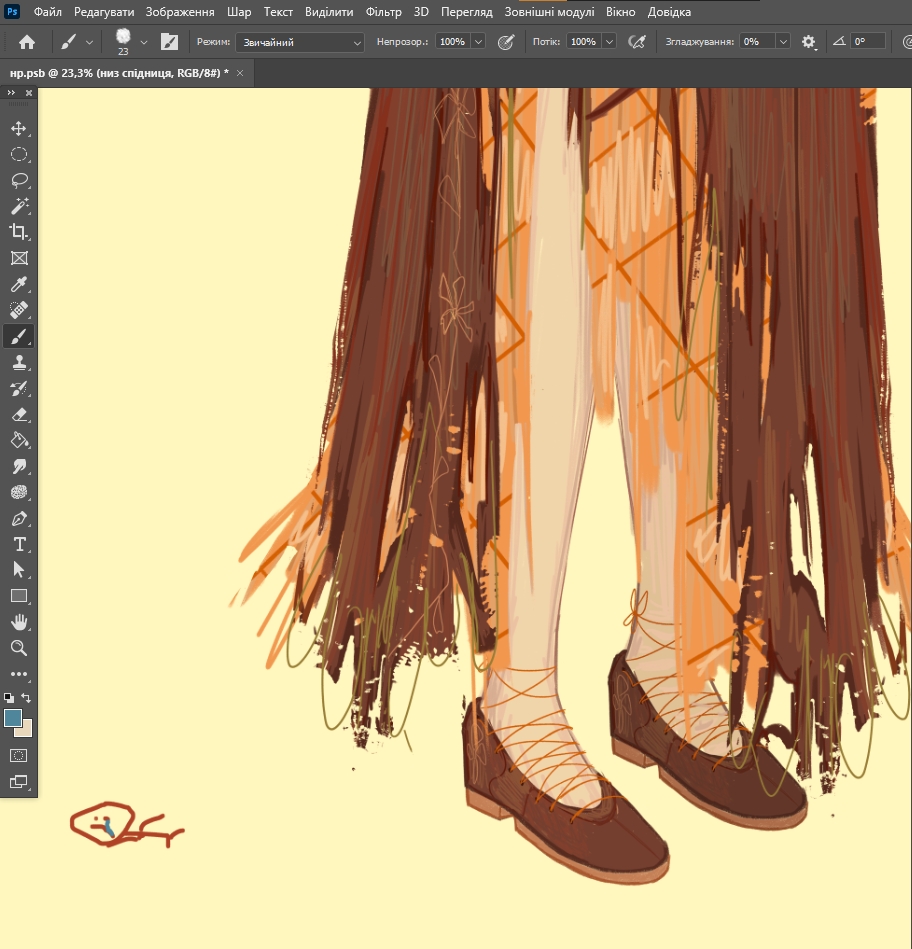Screen dimensions: 912x949
Task: Open the opacity slider dropdown arrow
Action: pos(478,42)
